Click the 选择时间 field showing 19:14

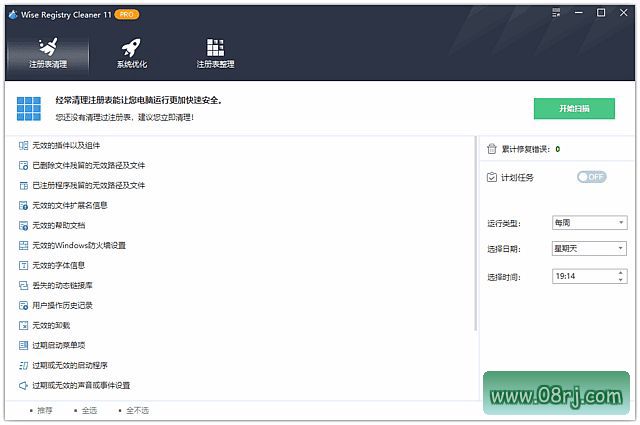pos(589,276)
